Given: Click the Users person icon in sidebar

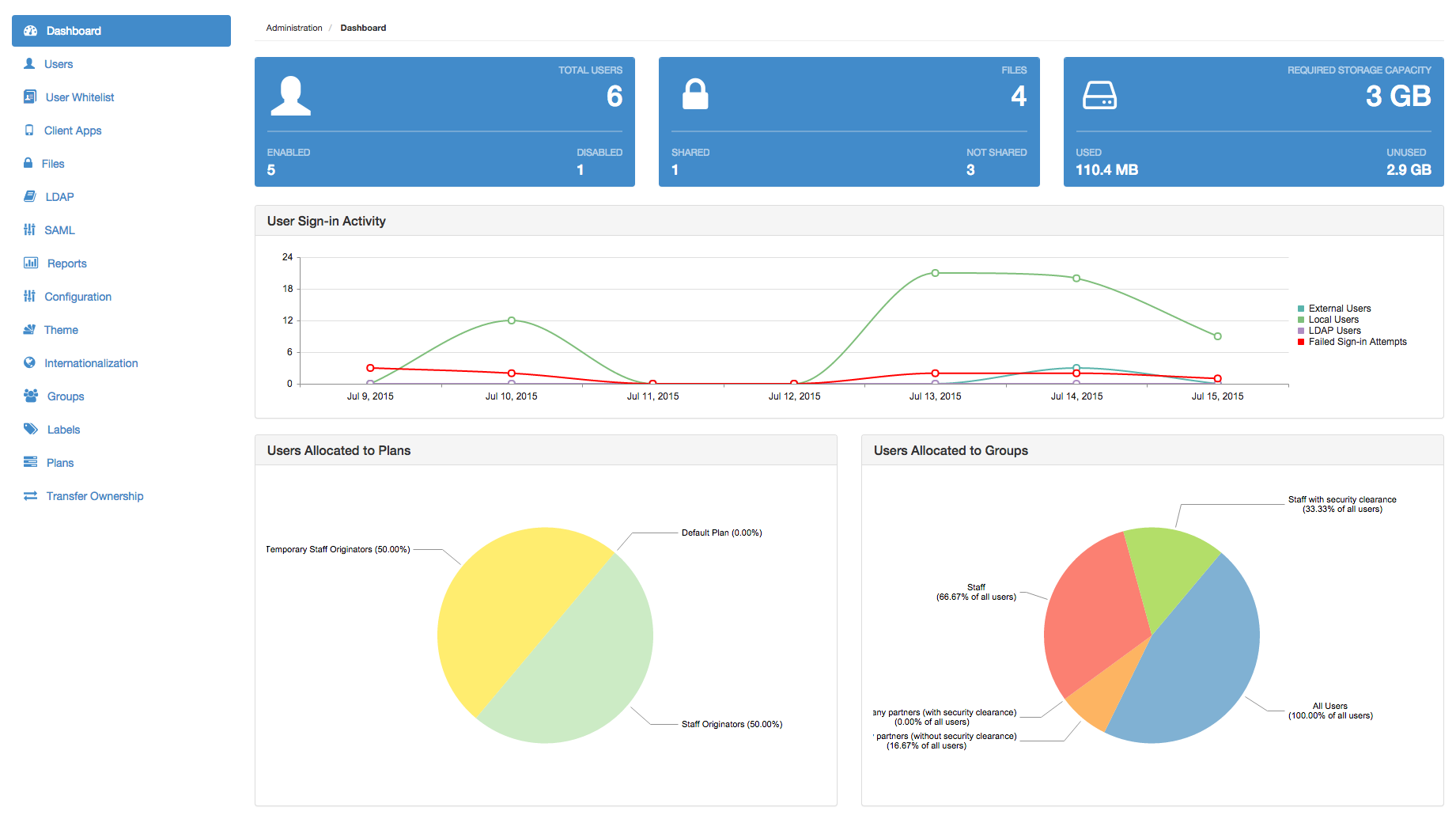Looking at the screenshot, I should pyautogui.click(x=29, y=63).
